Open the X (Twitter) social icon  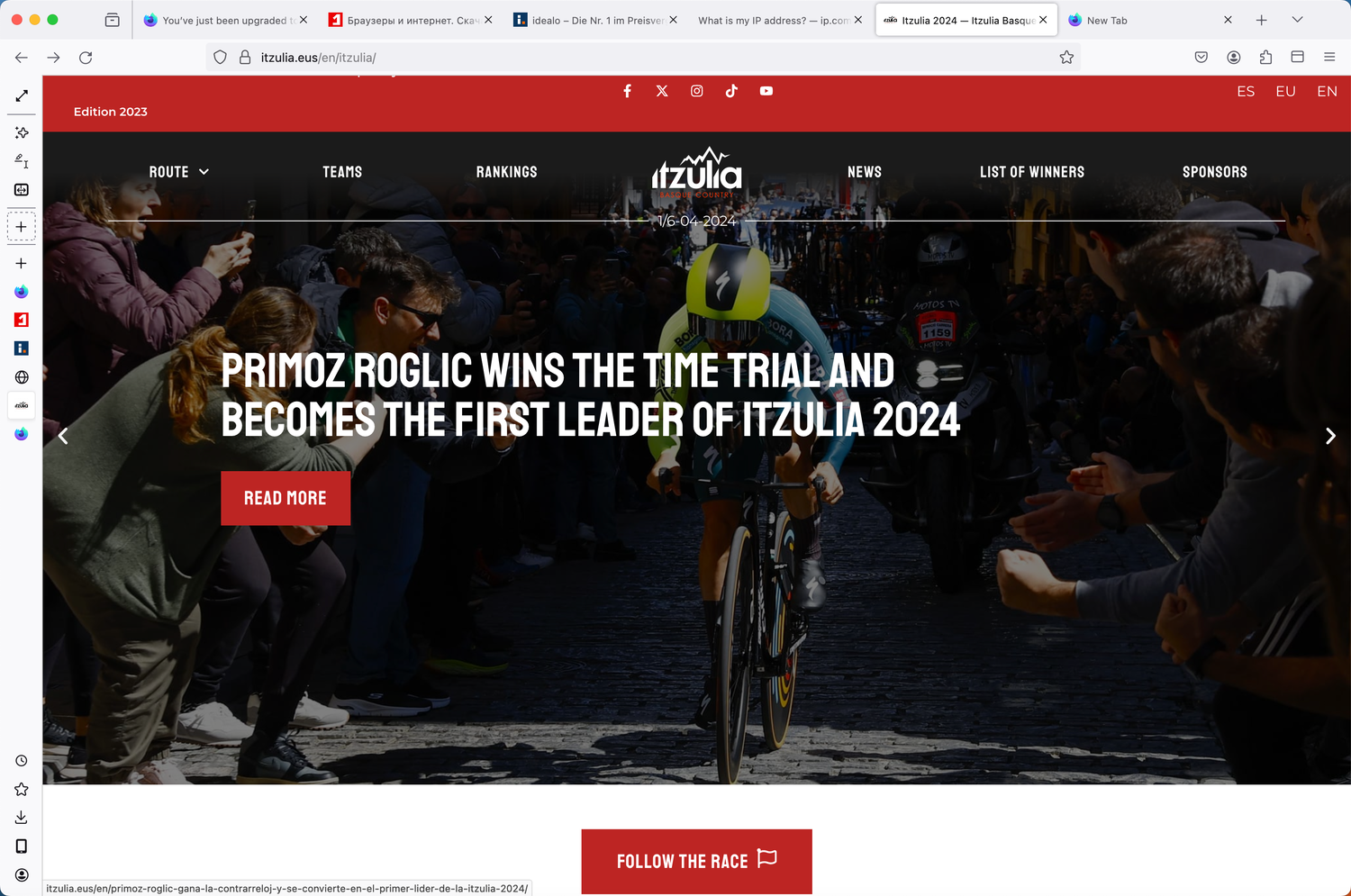pos(662,91)
